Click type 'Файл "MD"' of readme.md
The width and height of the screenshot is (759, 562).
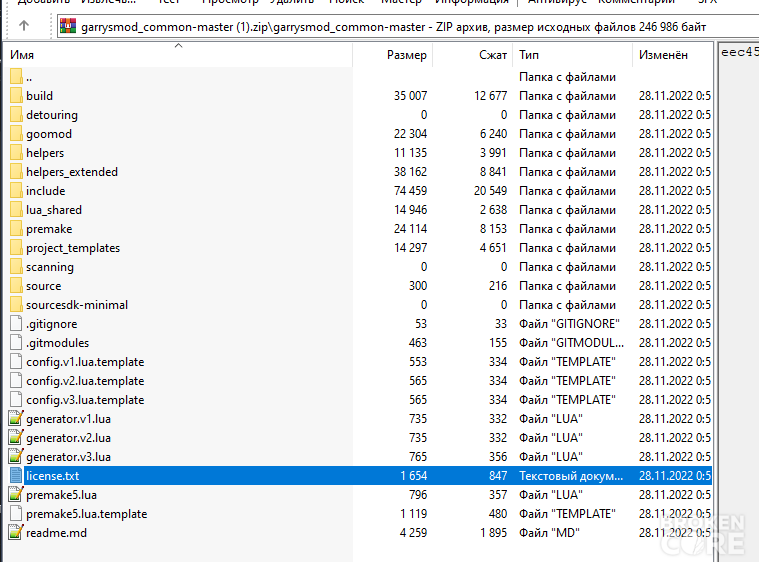pos(549,532)
